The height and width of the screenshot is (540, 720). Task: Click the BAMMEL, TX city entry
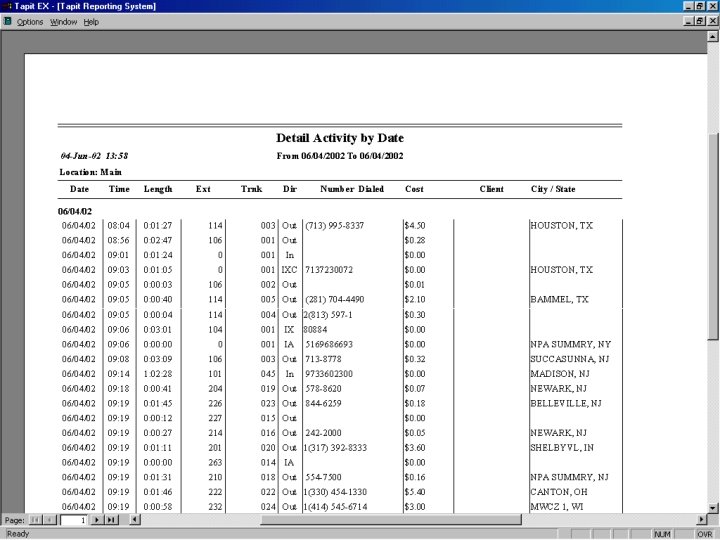click(559, 299)
